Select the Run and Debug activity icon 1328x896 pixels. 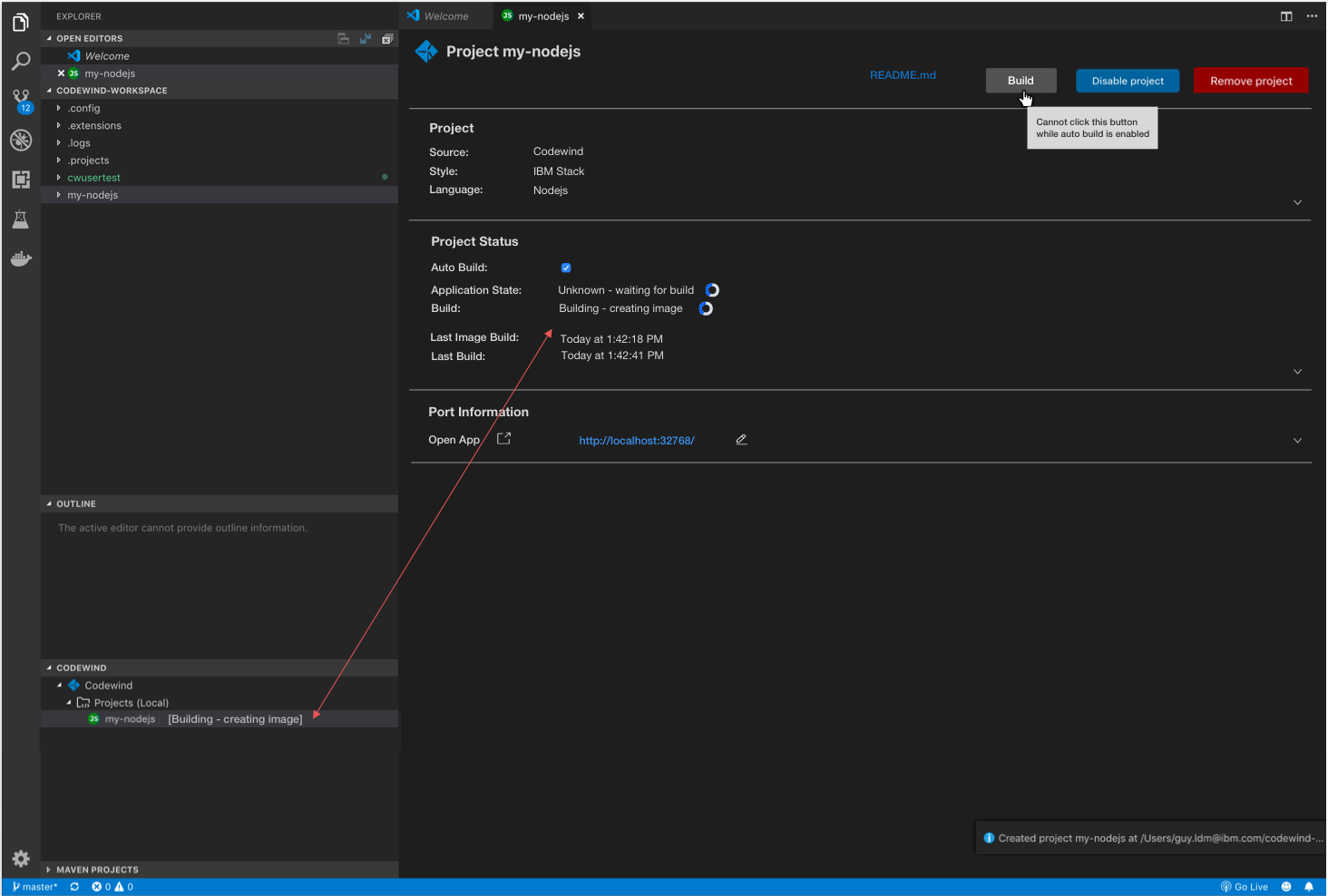tap(20, 140)
